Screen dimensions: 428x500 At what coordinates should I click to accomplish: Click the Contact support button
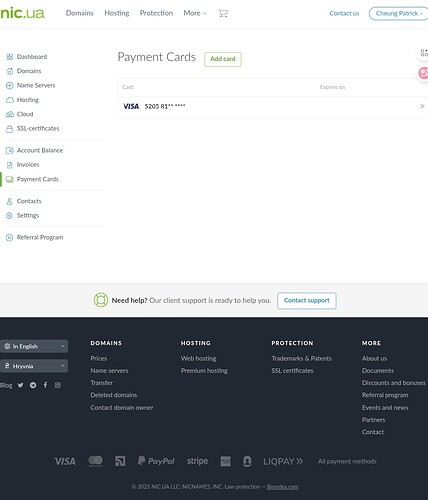click(x=307, y=301)
